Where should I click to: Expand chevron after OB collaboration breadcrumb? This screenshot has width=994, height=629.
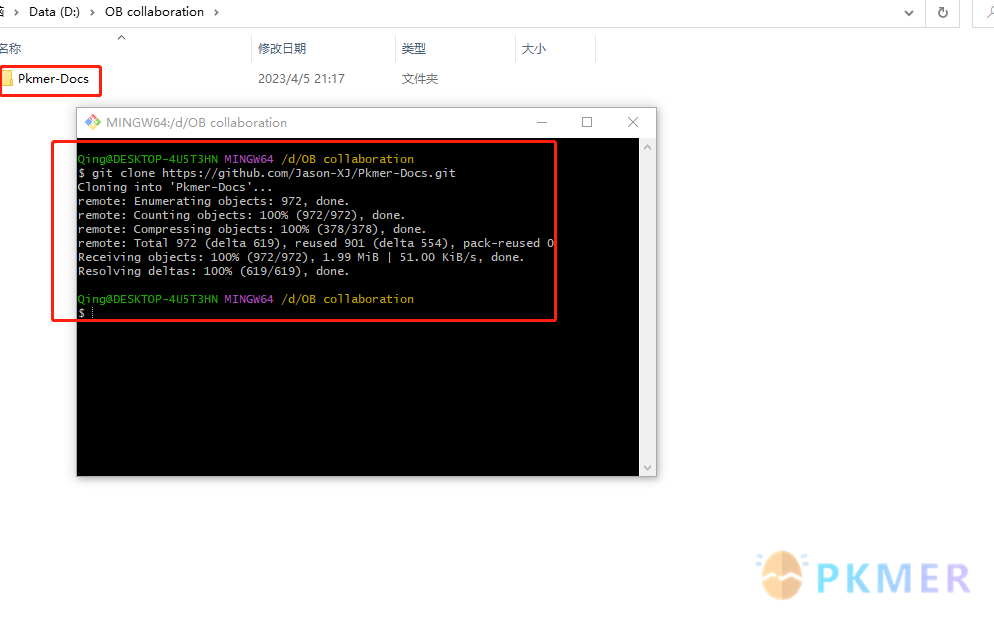point(216,13)
